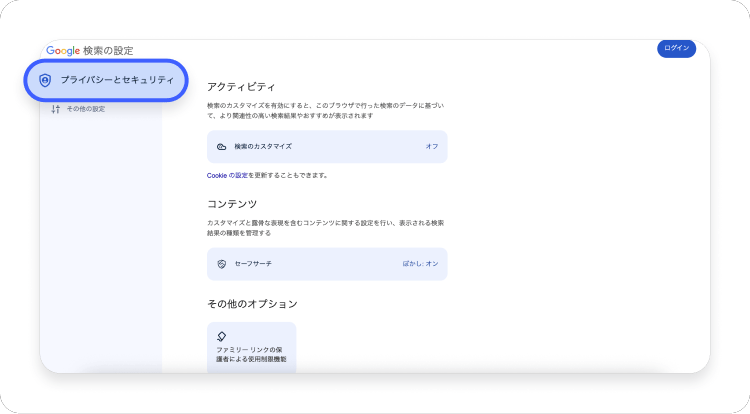This screenshot has height=414, width=750.
Task: Click the sliders icon next to その他の設定
Action: pyautogui.click(x=55, y=109)
